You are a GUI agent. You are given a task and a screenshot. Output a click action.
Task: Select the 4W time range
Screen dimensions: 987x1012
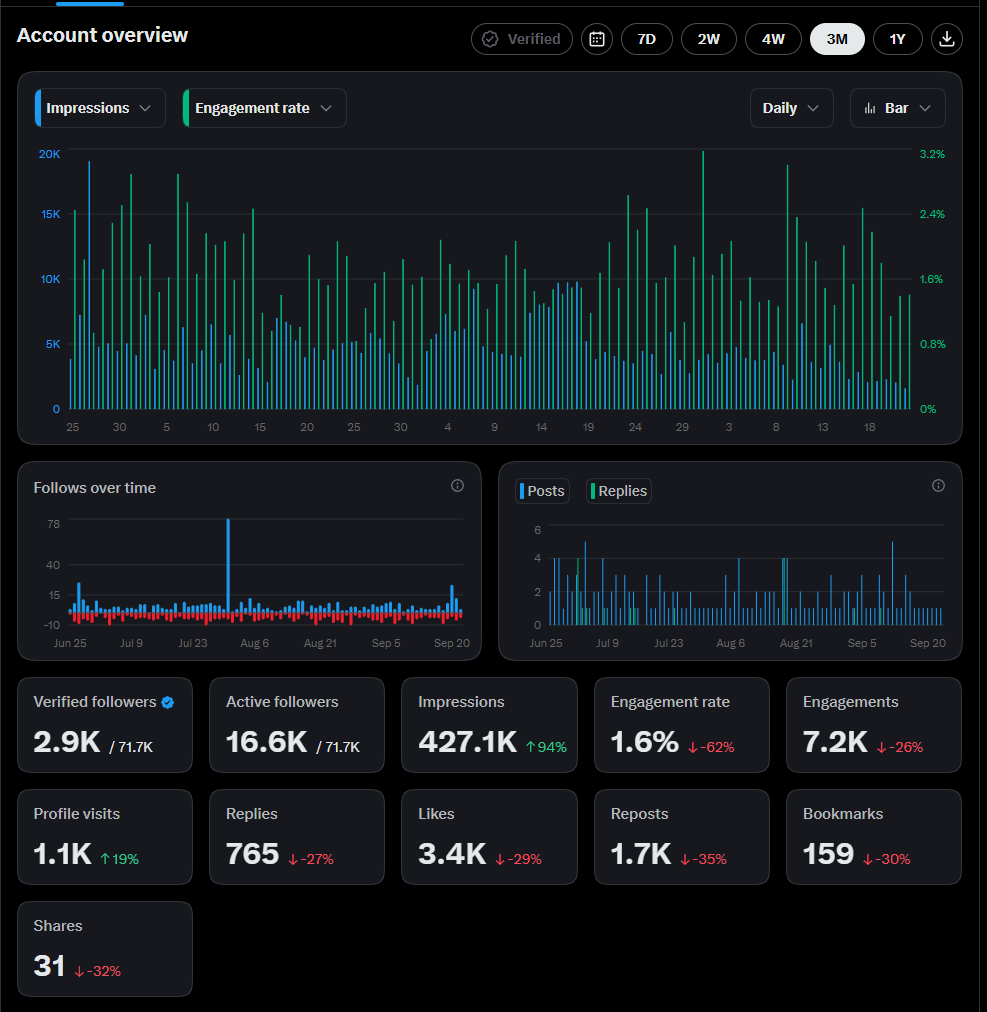tap(773, 39)
